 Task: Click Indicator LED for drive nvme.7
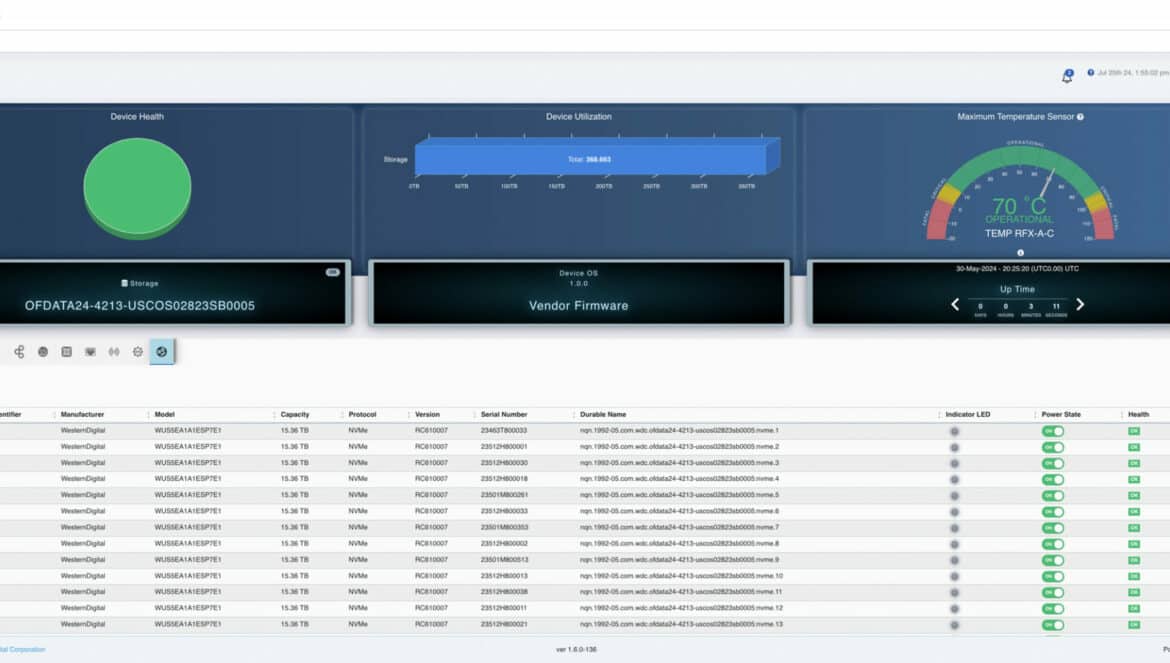(954, 528)
